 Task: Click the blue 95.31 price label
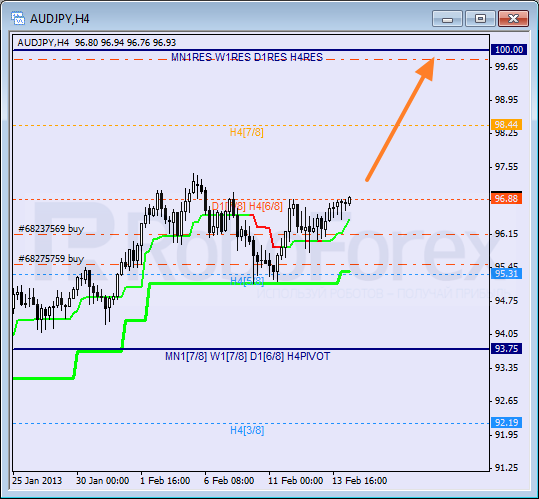pyautogui.click(x=506, y=274)
